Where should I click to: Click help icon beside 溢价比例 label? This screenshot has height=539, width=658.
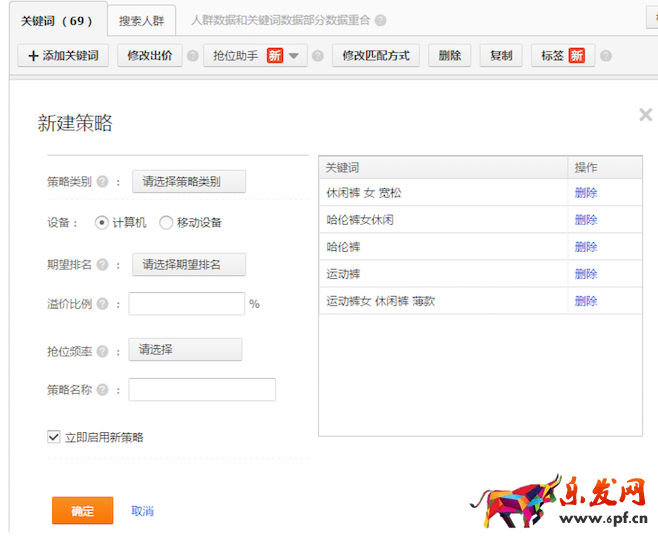[102, 304]
